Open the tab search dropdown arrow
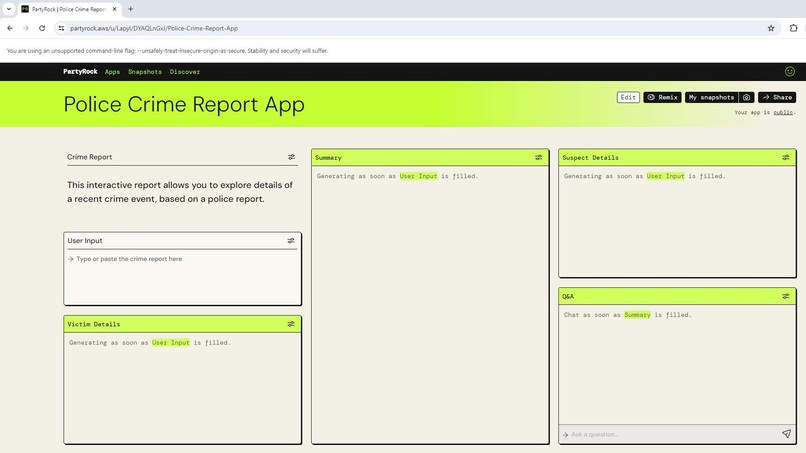Viewport: 806px width, 453px height. click(9, 9)
